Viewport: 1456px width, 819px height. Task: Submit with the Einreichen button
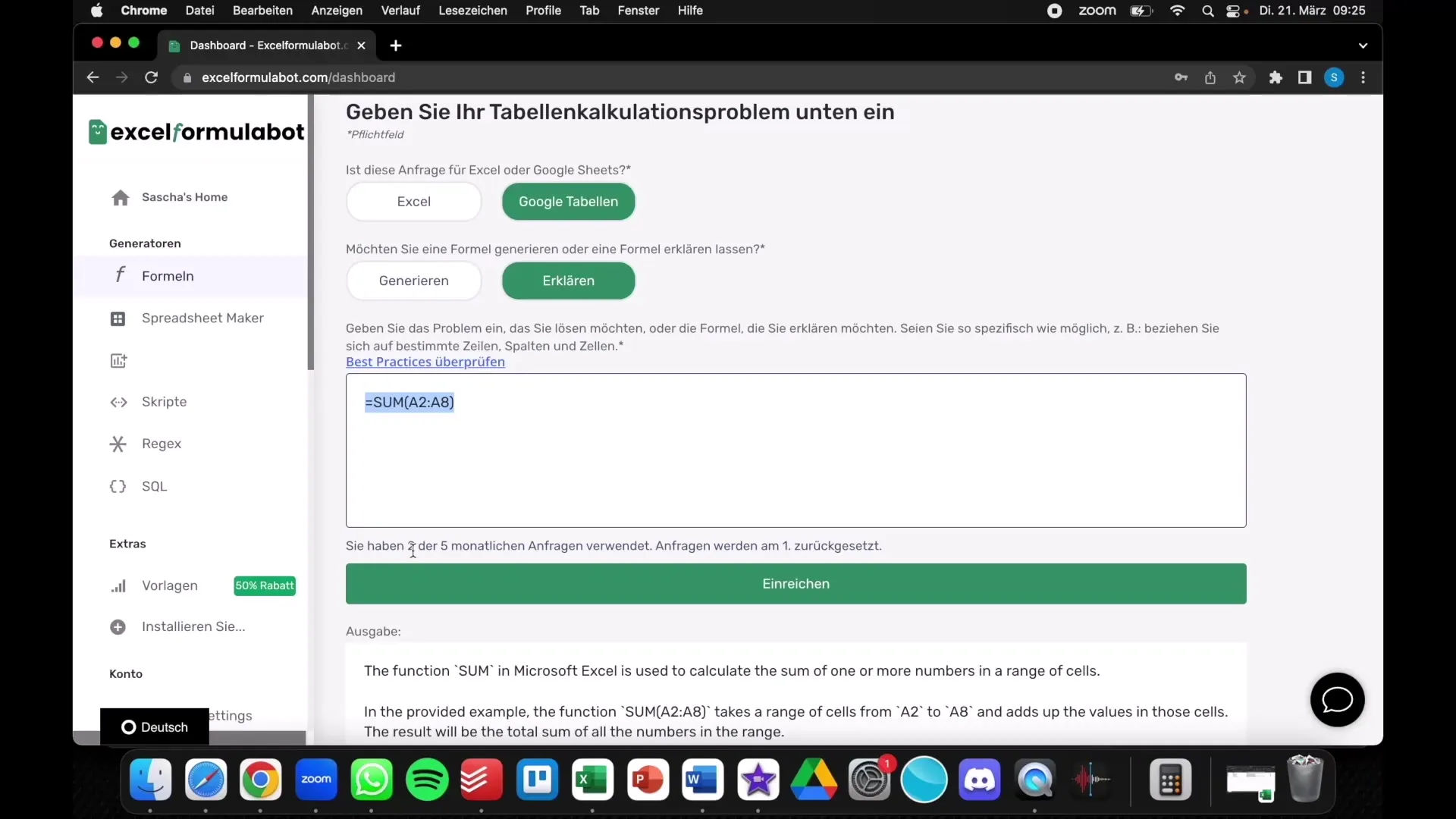click(795, 584)
